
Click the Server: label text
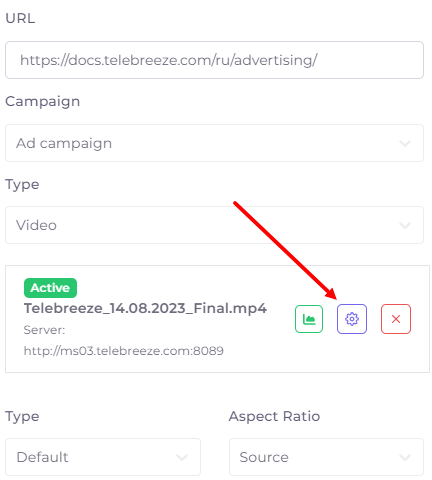pyautogui.click(x=44, y=330)
